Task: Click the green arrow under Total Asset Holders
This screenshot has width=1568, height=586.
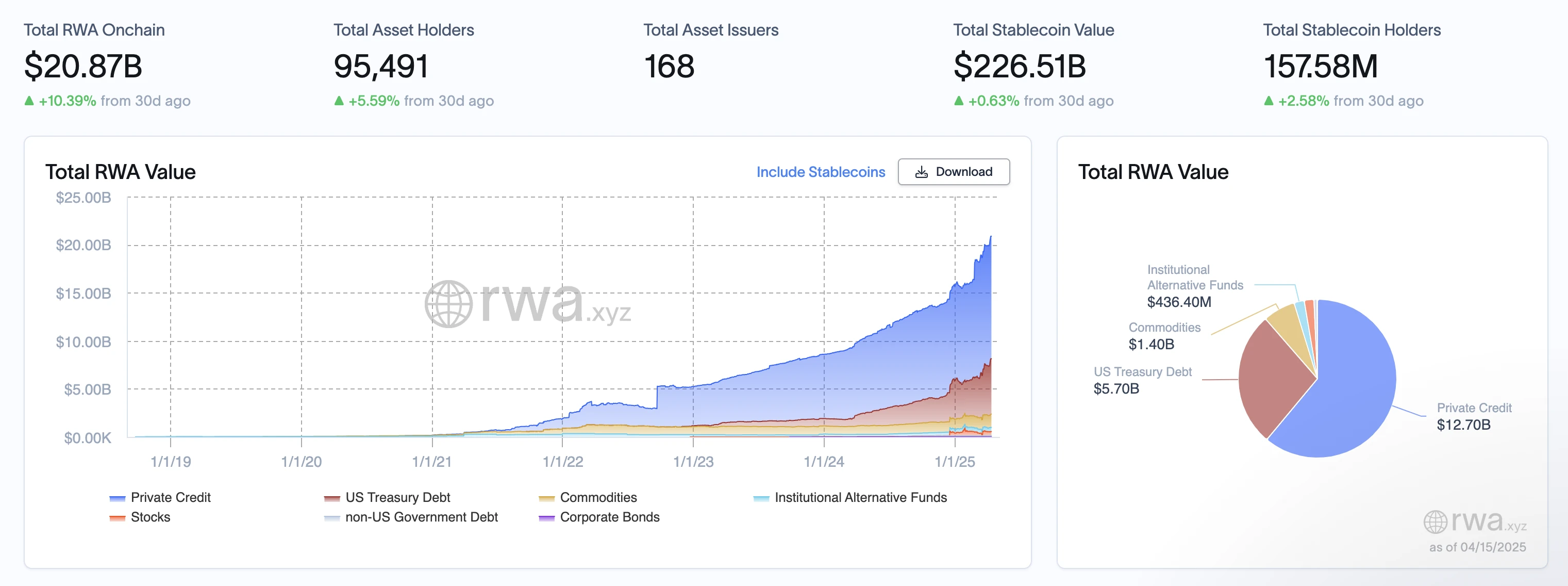Action: [x=339, y=101]
